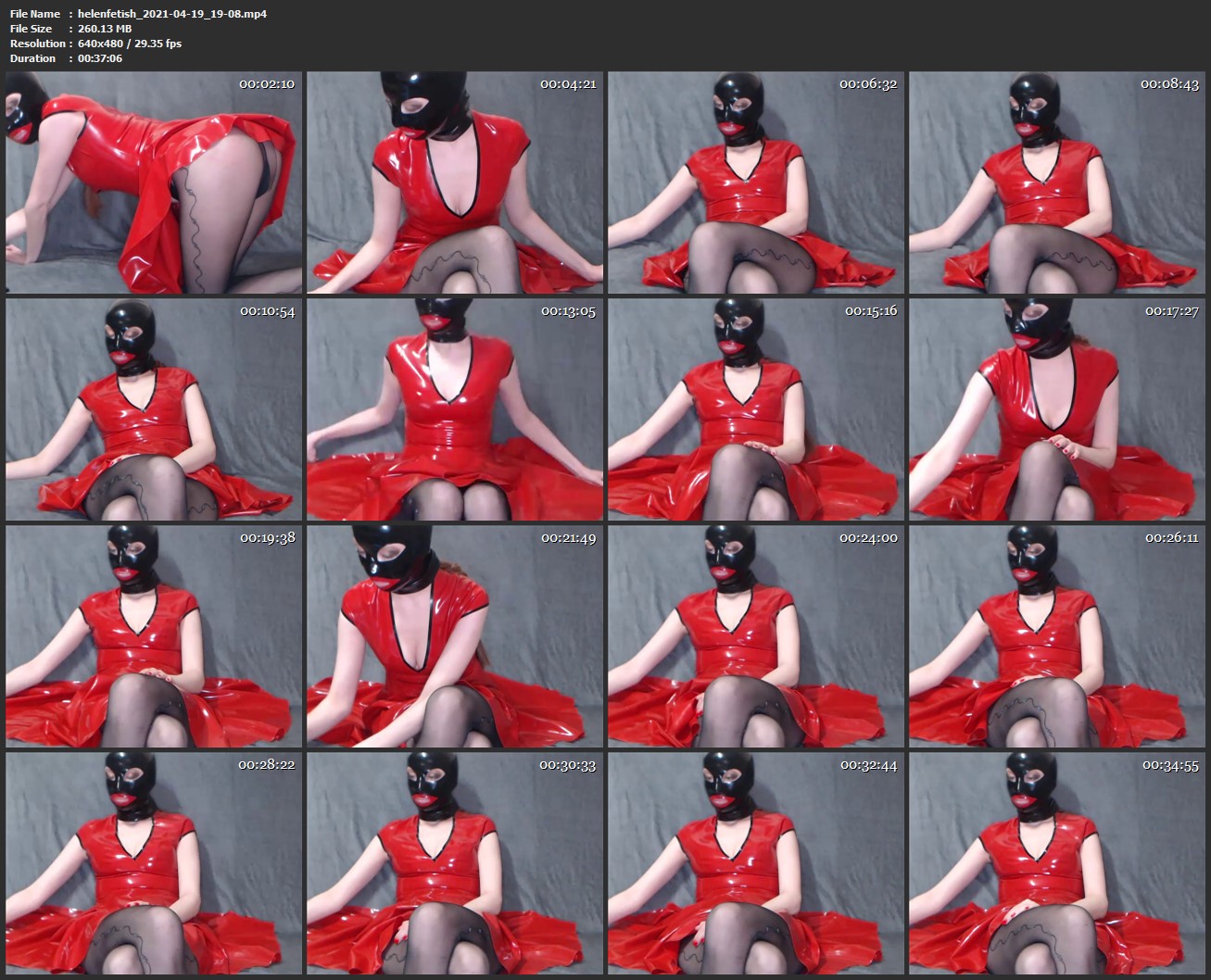Select the thumbnail stamped 00:34:55
This screenshot has width=1211, height=980.
tap(1057, 863)
